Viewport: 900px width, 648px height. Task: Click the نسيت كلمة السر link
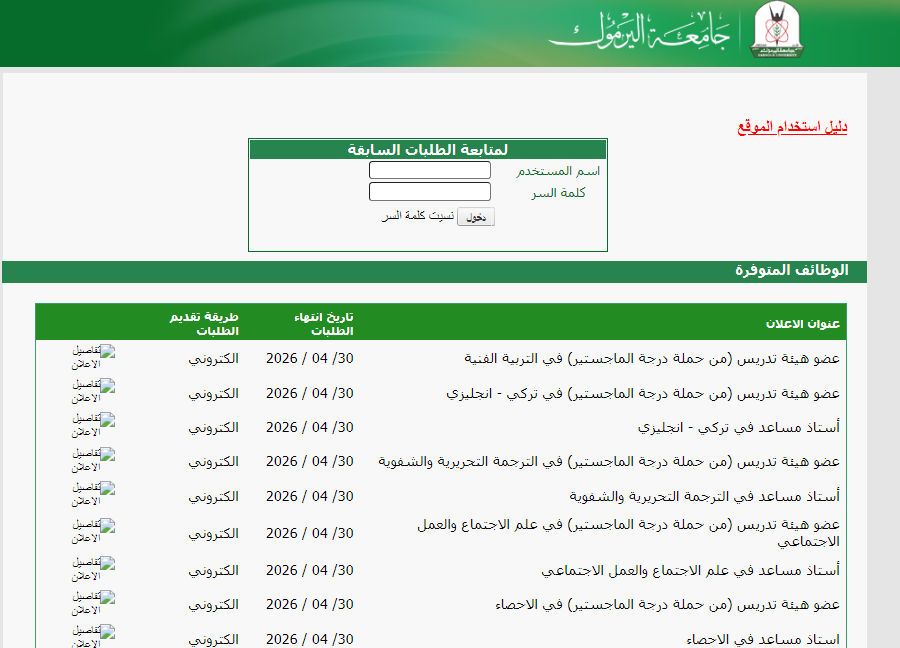pos(417,216)
